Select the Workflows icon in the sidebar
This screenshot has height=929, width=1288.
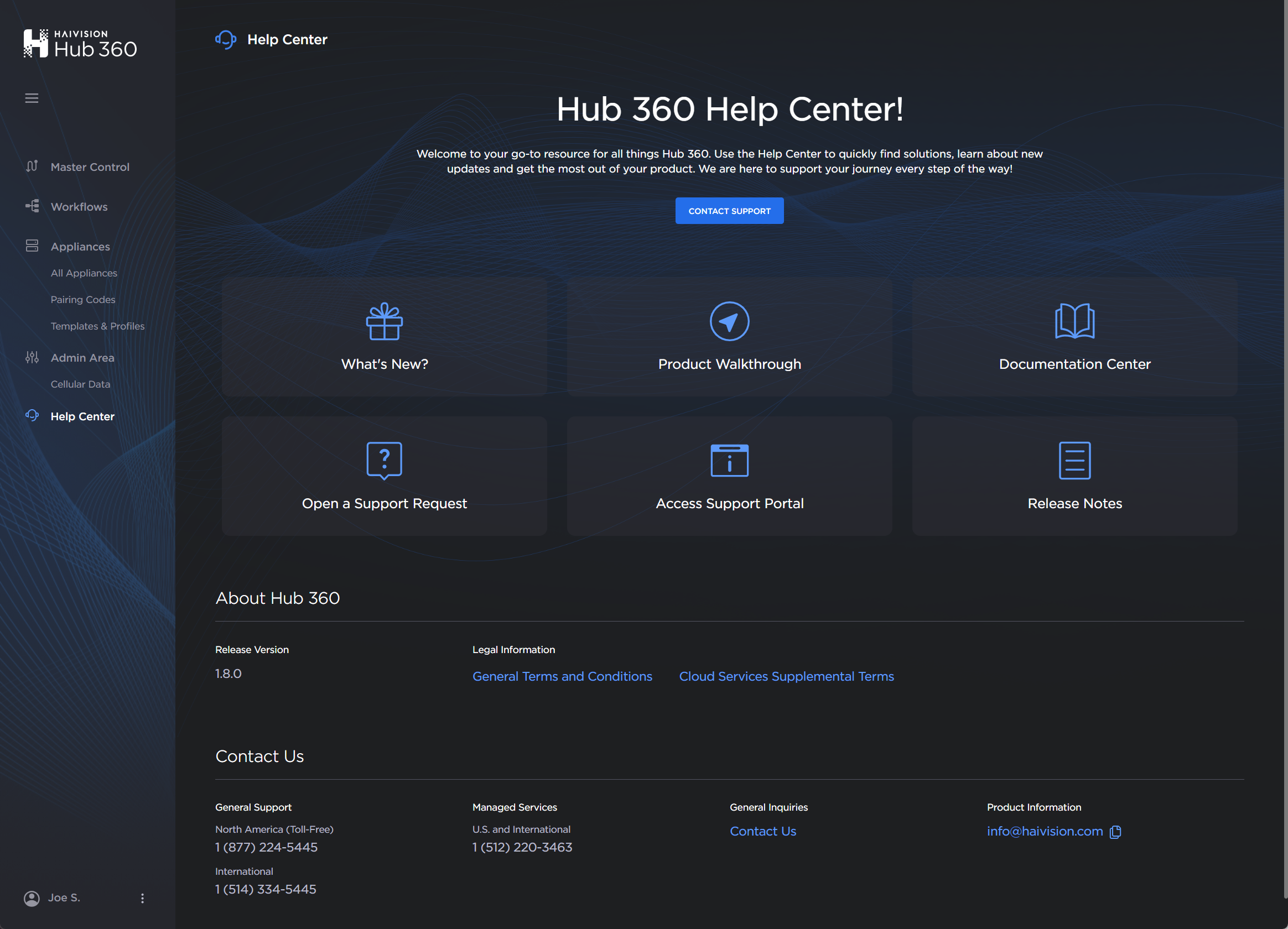[32, 206]
